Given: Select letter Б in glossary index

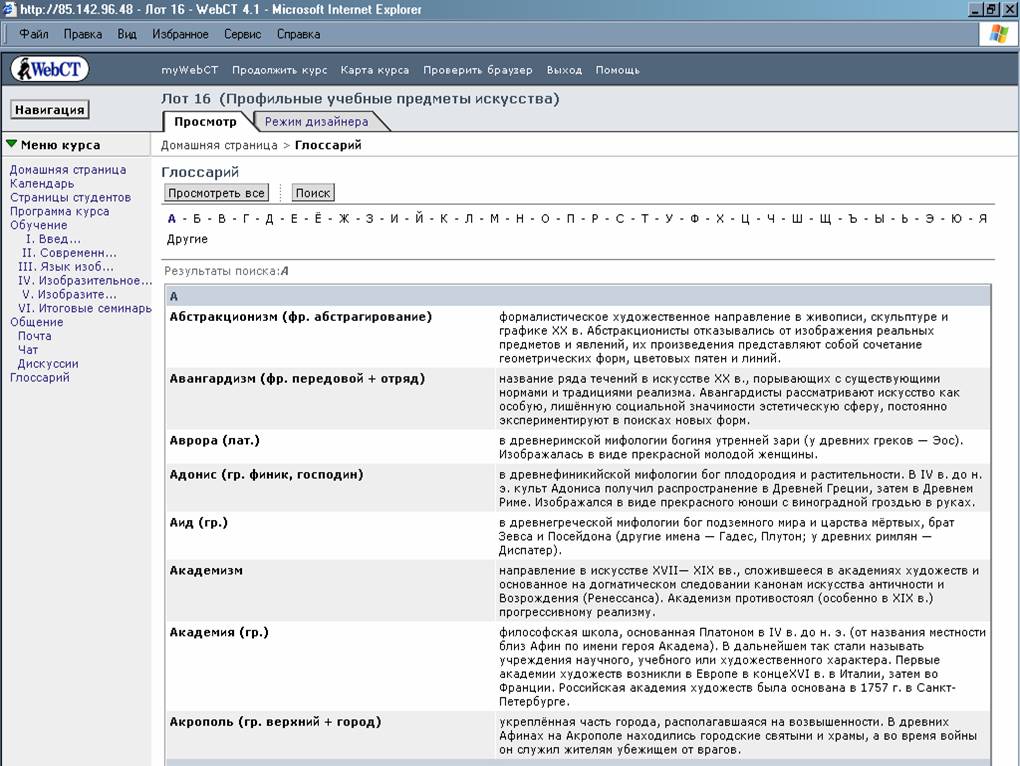Looking at the screenshot, I should tap(196, 218).
